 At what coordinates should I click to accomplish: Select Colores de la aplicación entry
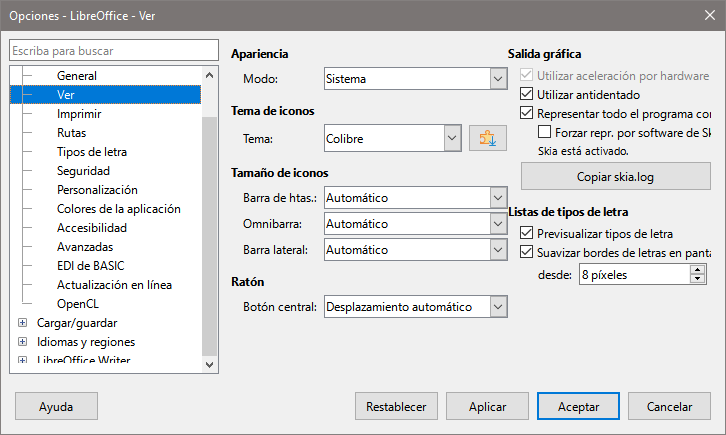(119, 208)
